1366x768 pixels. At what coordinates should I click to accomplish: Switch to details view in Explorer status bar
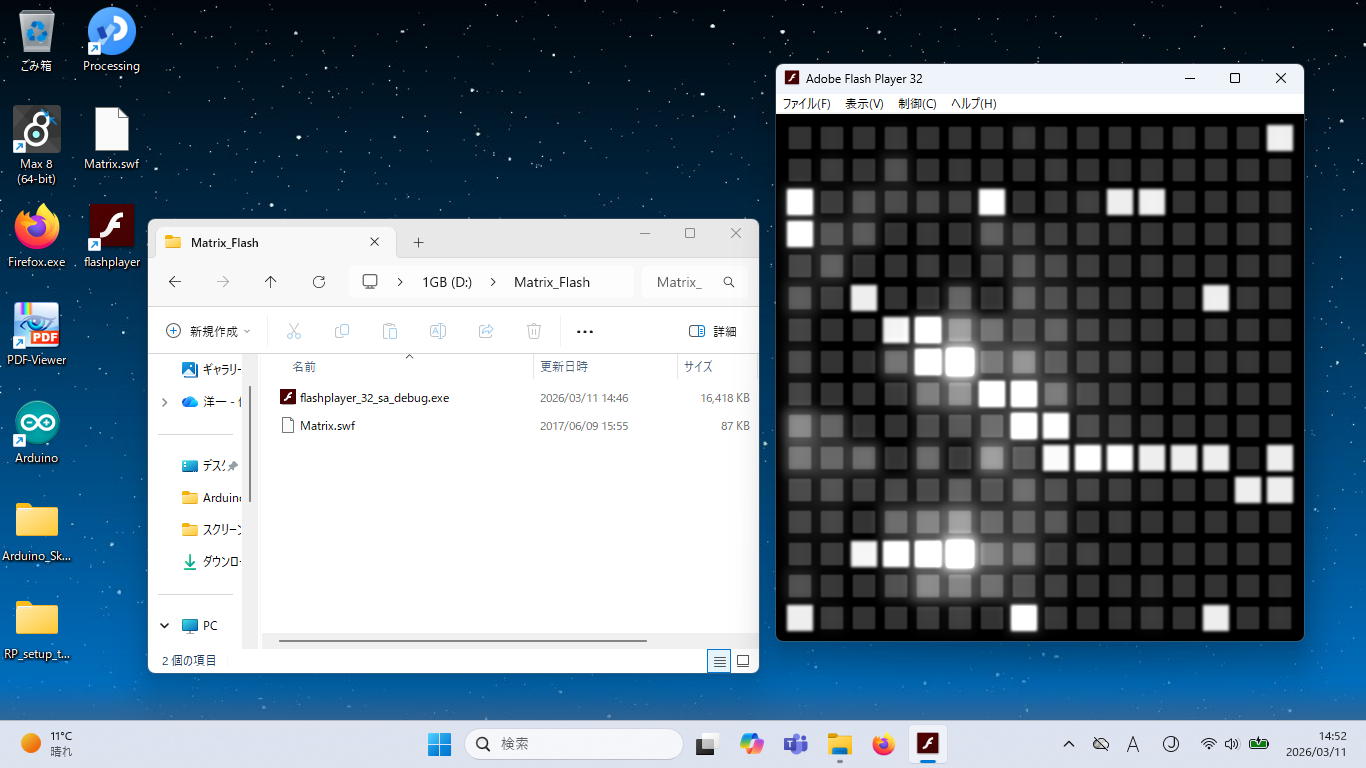coord(719,661)
